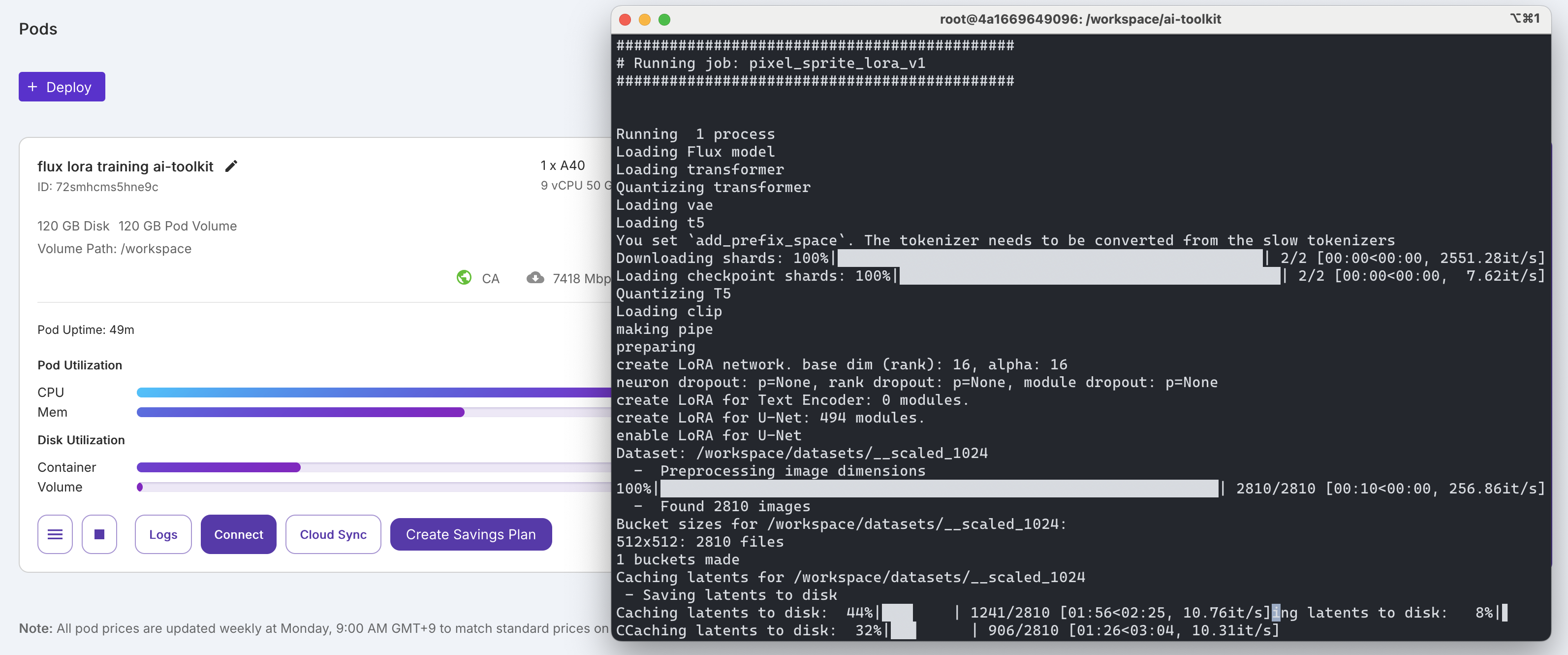Minimize terminal with yellow button

645,20
